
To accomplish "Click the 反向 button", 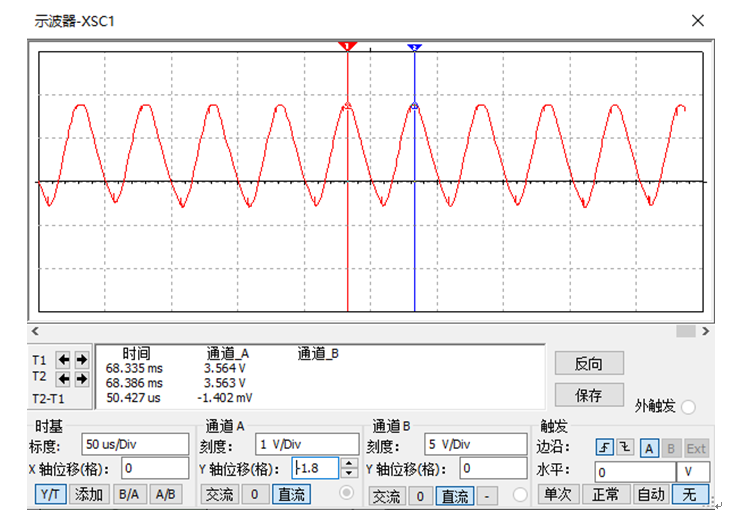I will (x=589, y=363).
